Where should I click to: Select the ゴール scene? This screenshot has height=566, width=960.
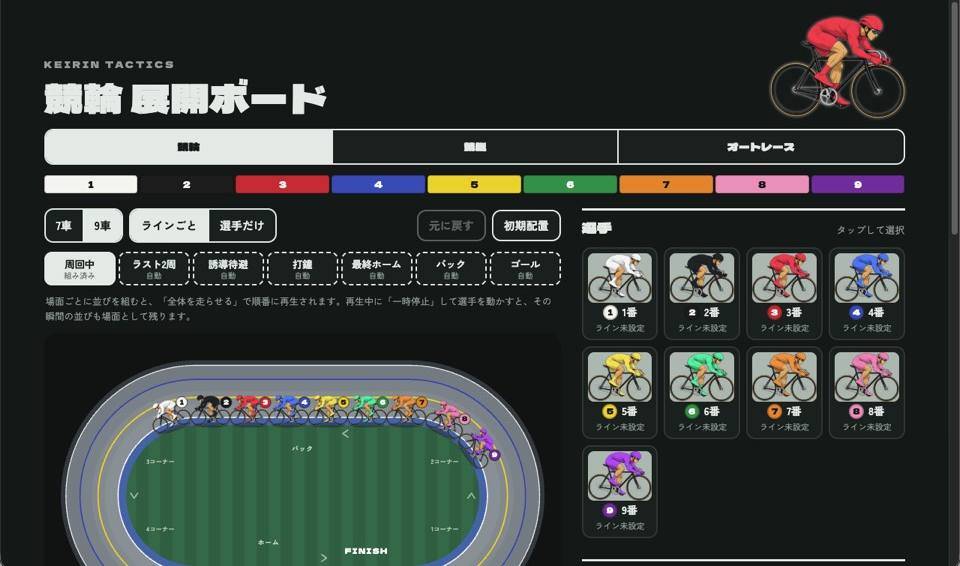click(x=525, y=268)
